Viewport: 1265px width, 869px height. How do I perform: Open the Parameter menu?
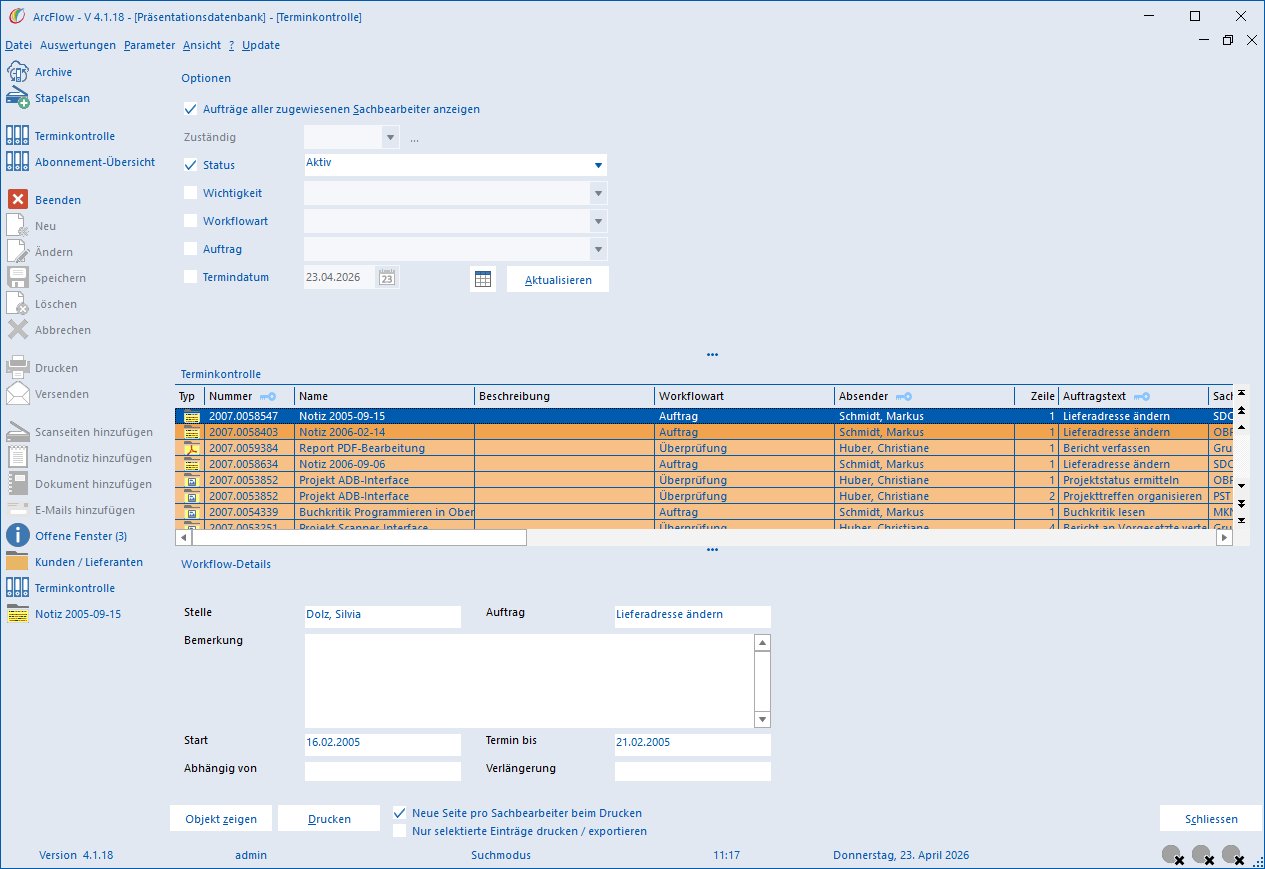coord(150,45)
